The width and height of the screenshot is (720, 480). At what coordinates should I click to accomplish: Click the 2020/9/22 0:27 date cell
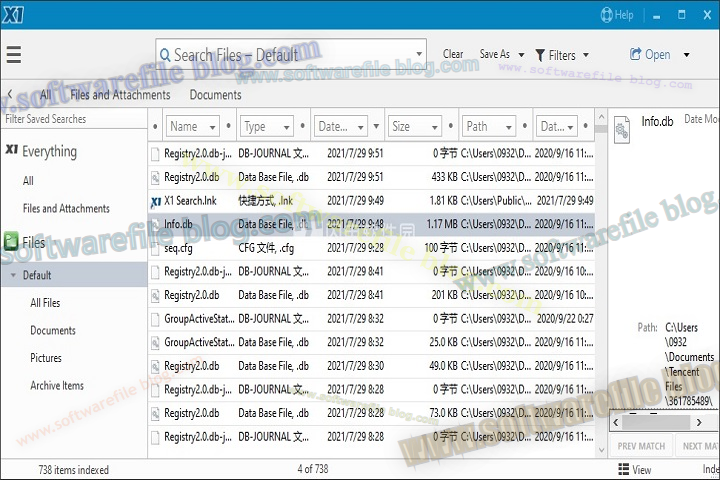click(x=565, y=318)
